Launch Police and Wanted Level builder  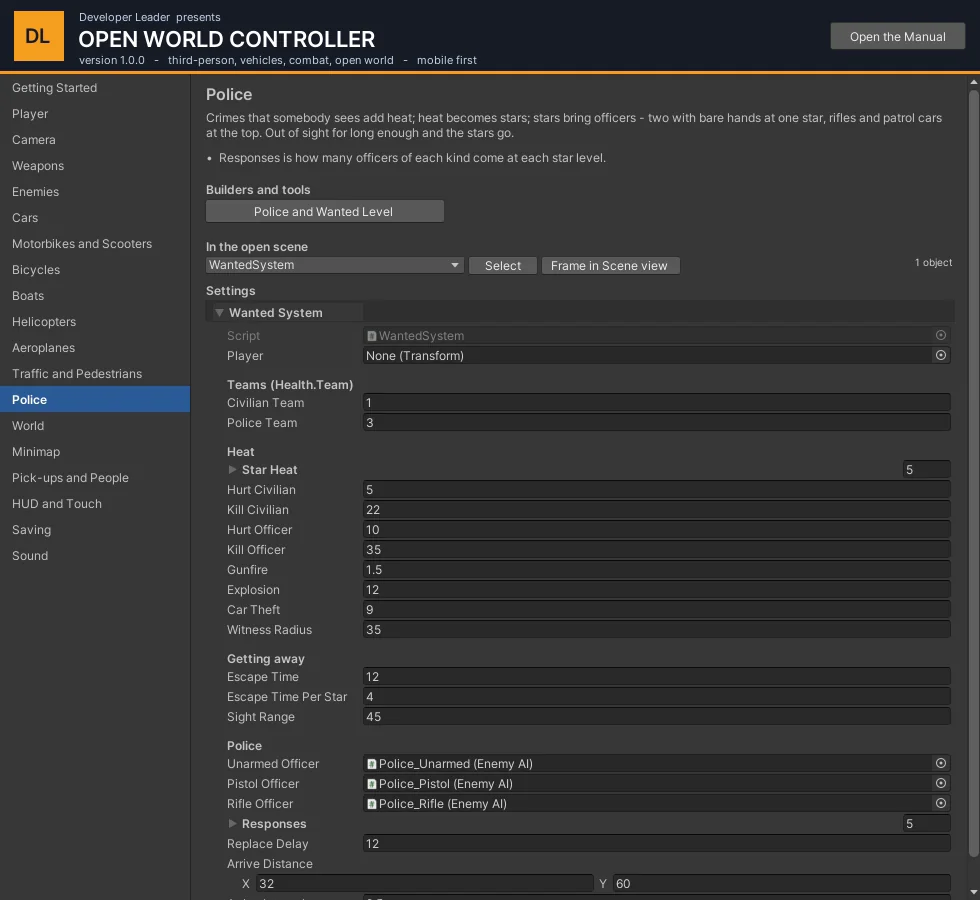click(325, 211)
